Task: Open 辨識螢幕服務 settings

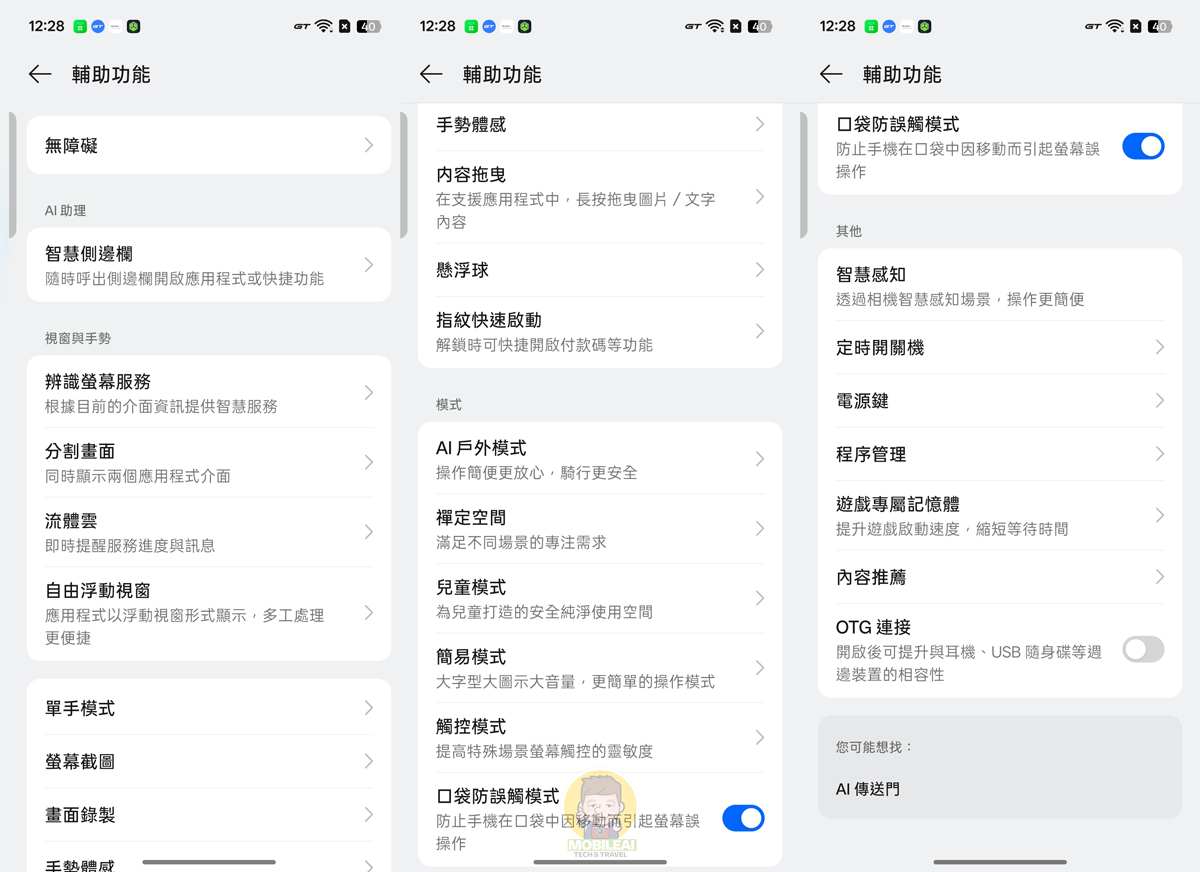Action: (209, 393)
